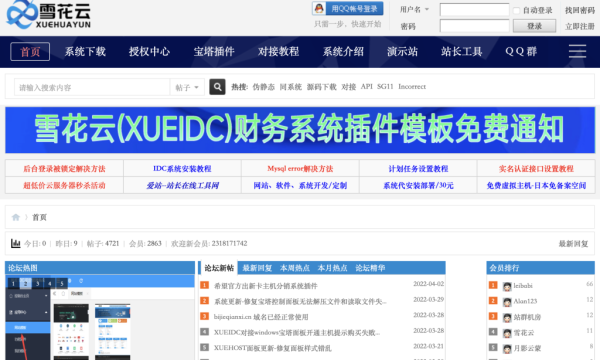Click the 雪花云(XUEIDC) blue banner
This screenshot has width=600, height=360.
300,130
